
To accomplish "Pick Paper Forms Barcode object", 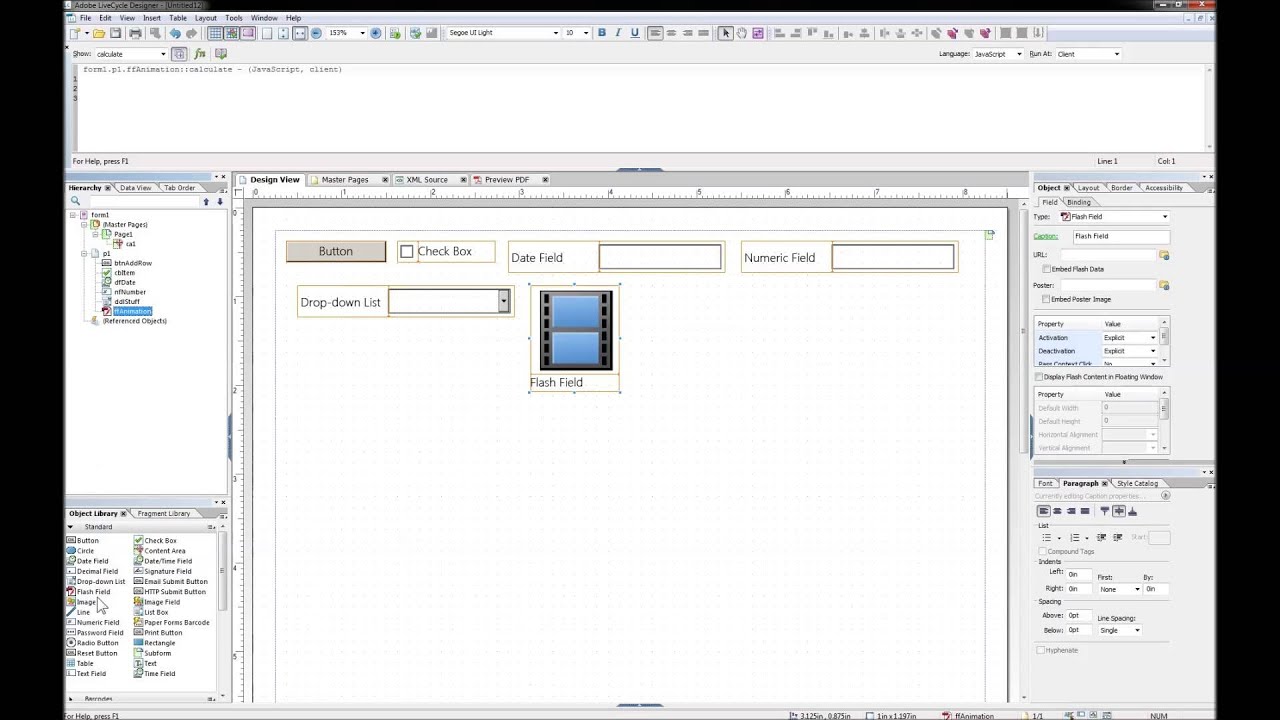I will [171, 622].
